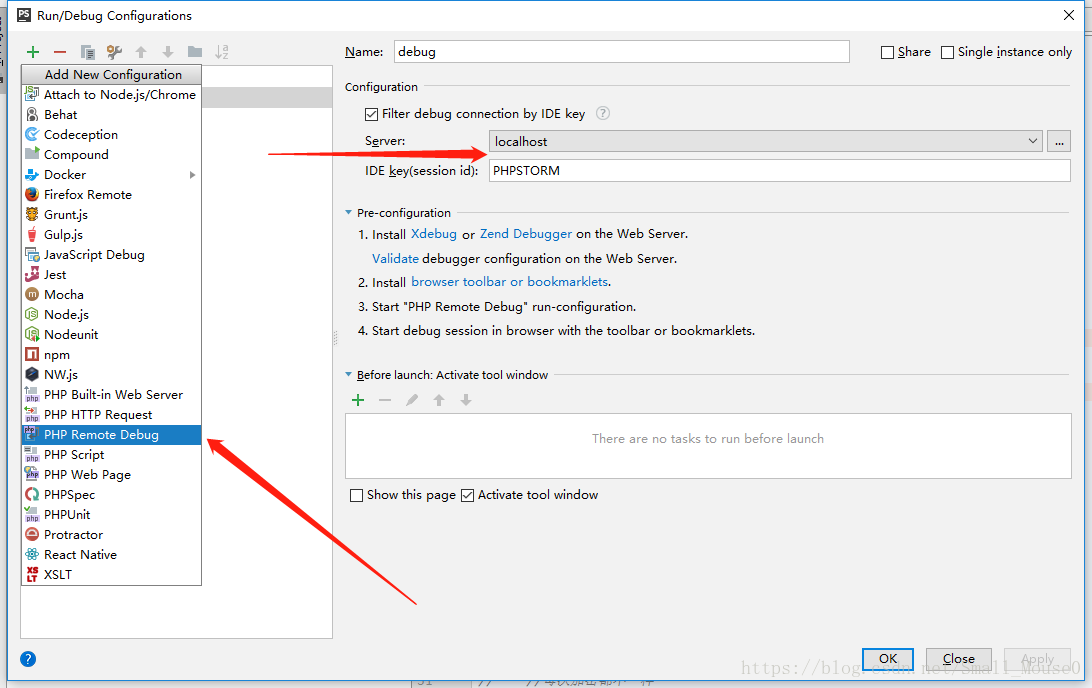Choose PHP Web Page configuration type
The image size is (1092, 688).
tap(111, 475)
